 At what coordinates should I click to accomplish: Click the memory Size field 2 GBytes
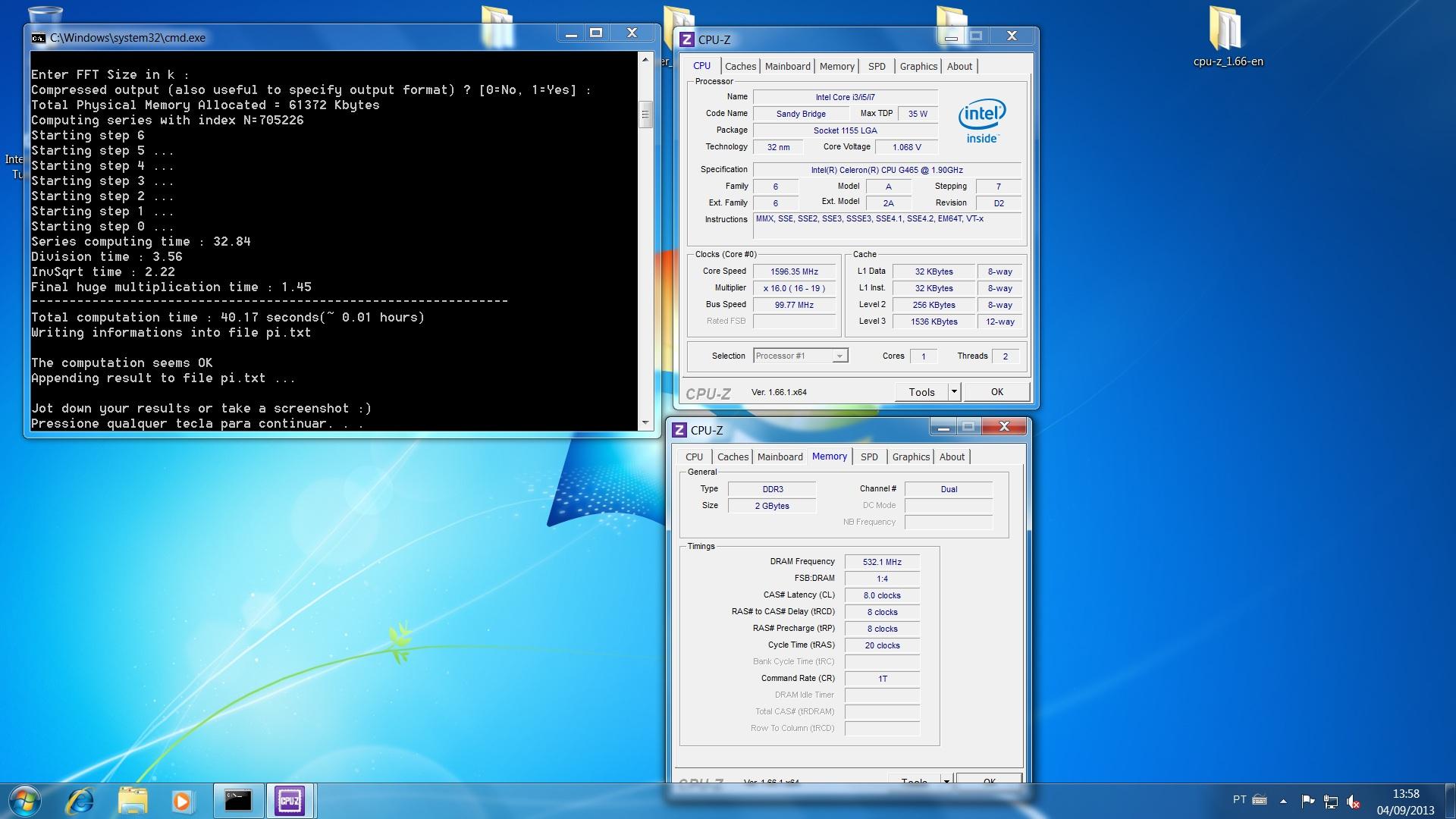point(772,506)
